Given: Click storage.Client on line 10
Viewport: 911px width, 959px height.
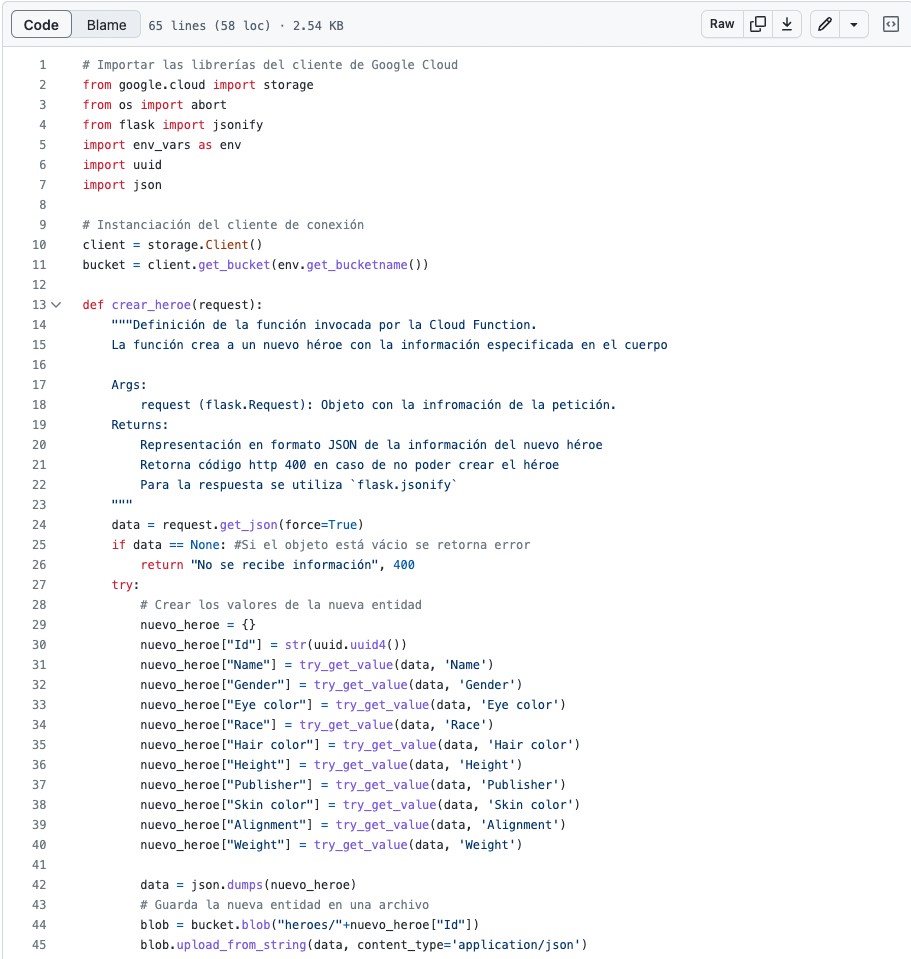Looking at the screenshot, I should (198, 245).
